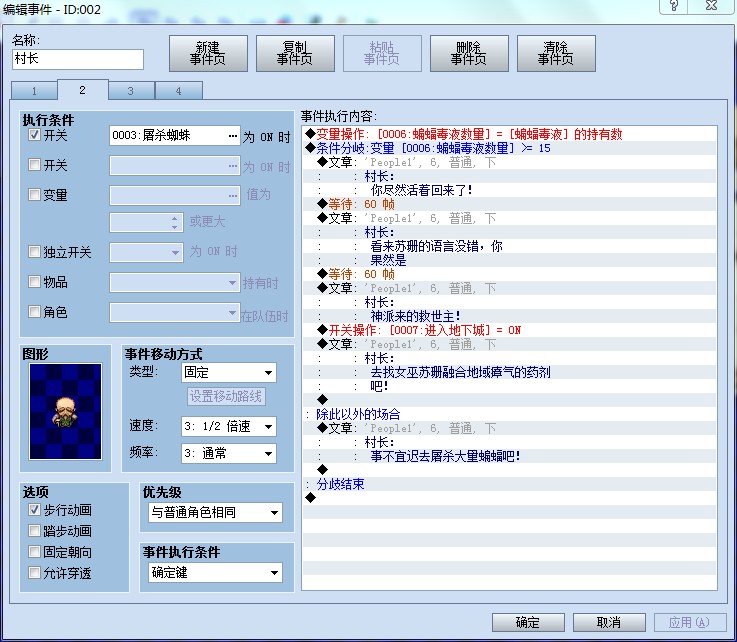Go to event page tab 4

click(179, 91)
